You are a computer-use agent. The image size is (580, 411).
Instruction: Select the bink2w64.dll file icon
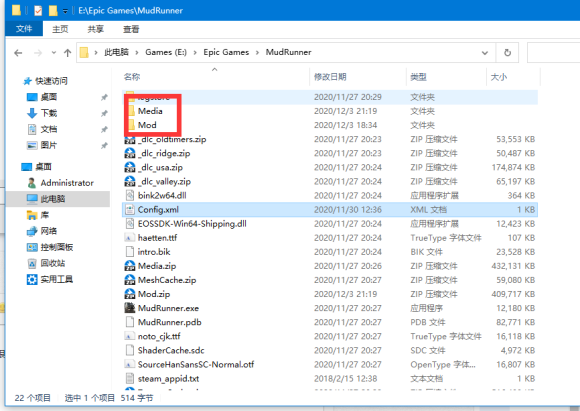130,195
